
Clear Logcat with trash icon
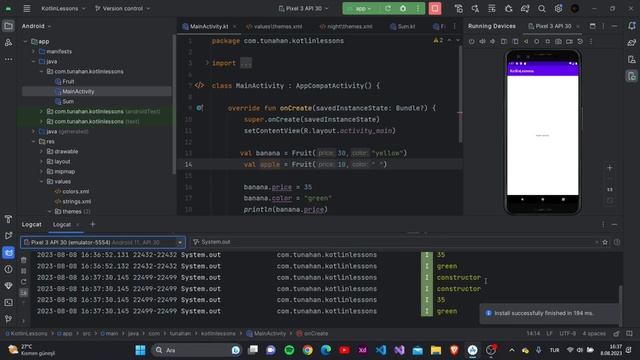coord(24,260)
